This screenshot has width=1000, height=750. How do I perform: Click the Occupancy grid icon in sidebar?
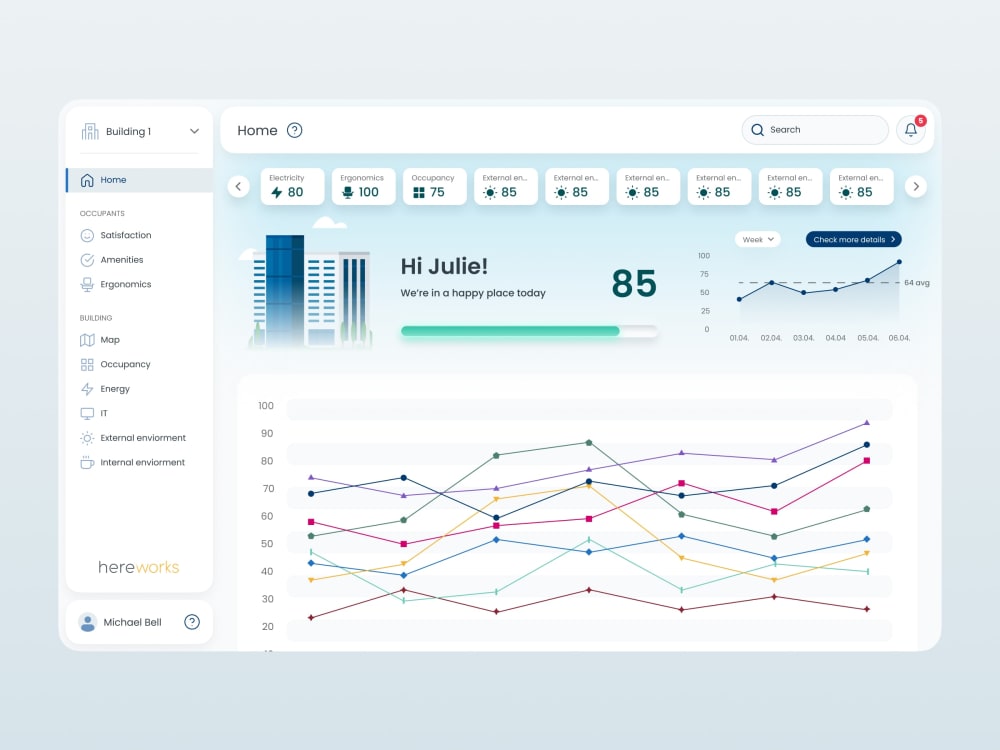87,364
